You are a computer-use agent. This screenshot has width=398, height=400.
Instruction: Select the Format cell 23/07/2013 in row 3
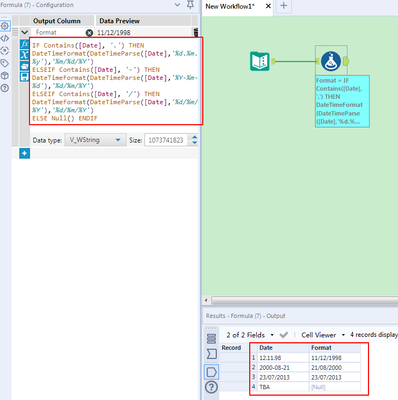(x=335, y=377)
